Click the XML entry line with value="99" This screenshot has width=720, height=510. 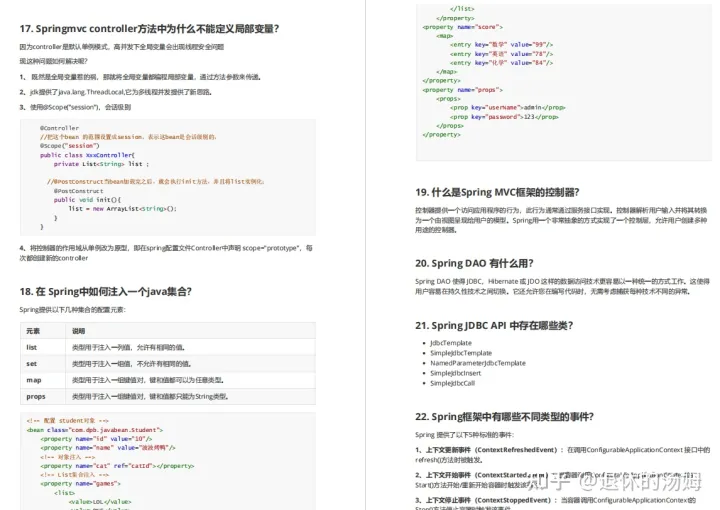tap(501, 45)
